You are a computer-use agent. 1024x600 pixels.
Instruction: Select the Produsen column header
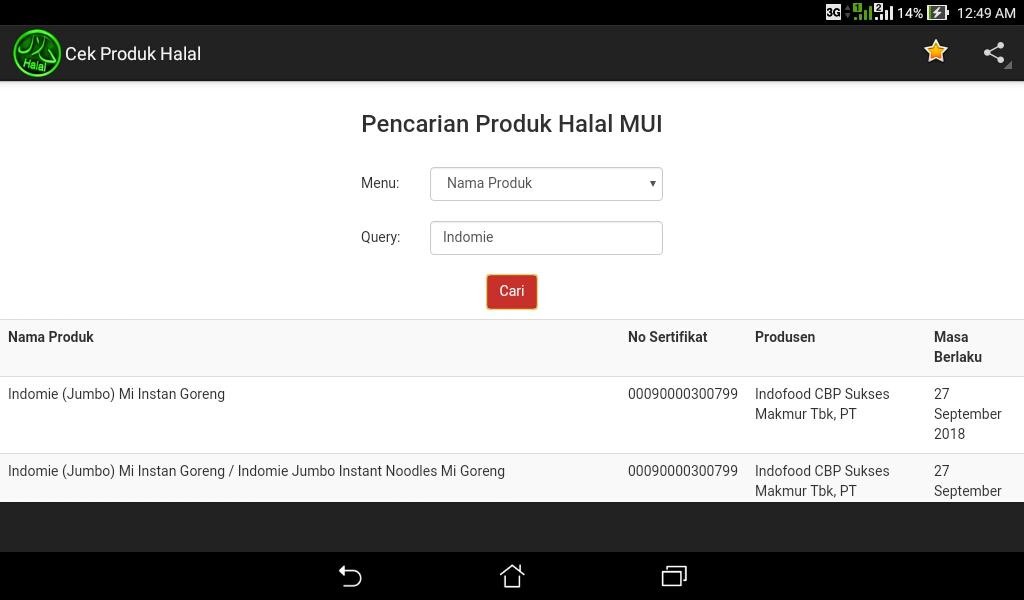[785, 337]
